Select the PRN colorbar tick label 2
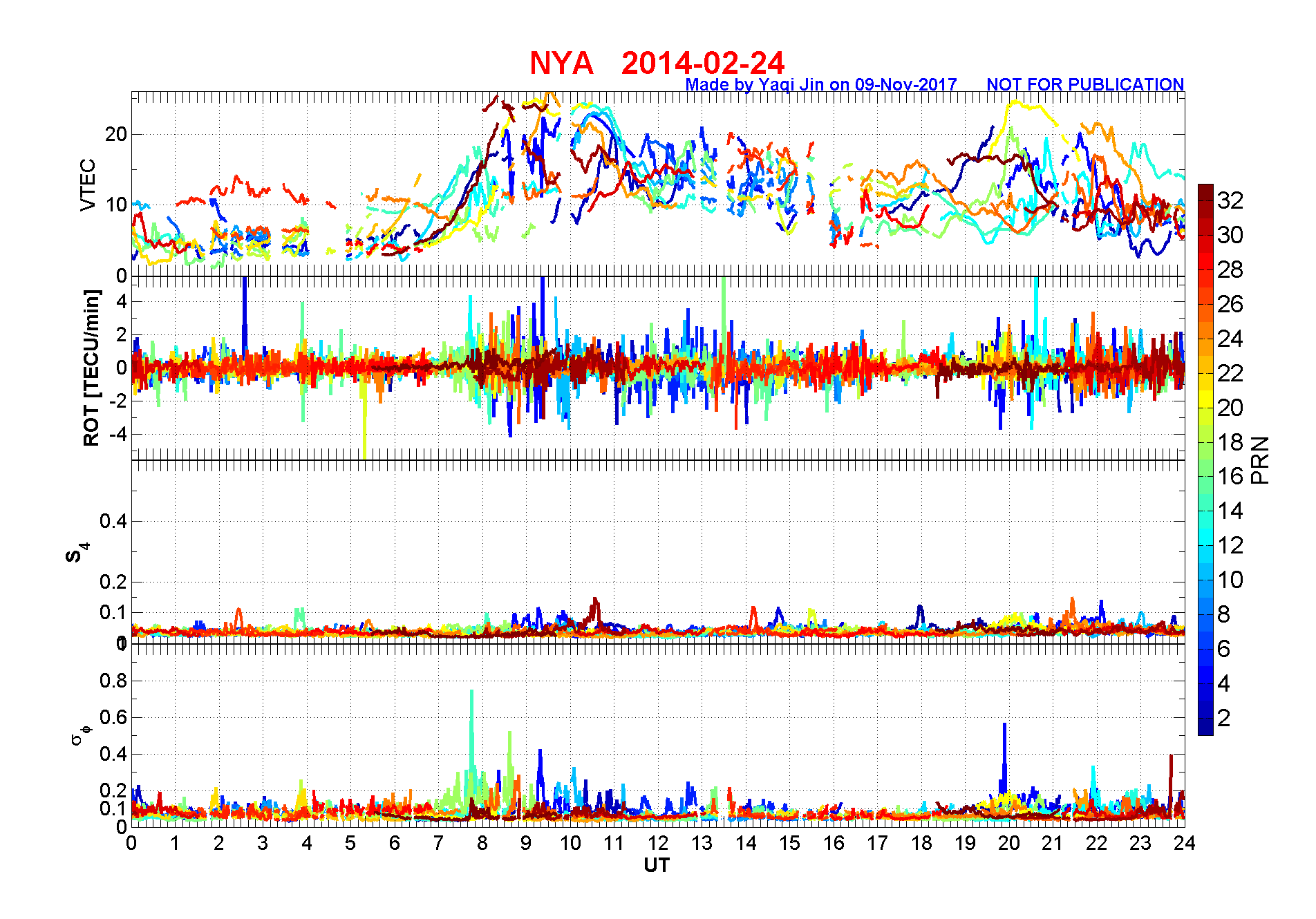Screen dimensions: 1316x919 tap(1224, 718)
